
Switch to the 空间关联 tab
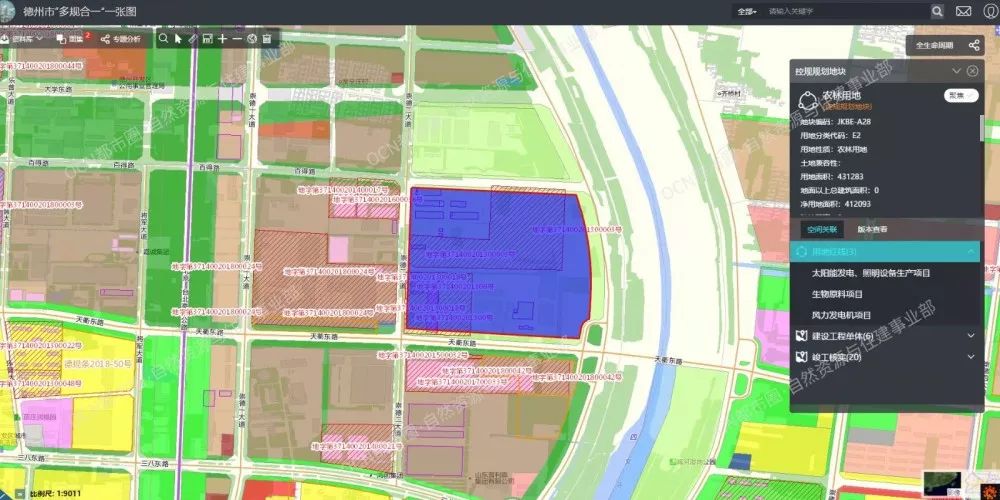821,229
